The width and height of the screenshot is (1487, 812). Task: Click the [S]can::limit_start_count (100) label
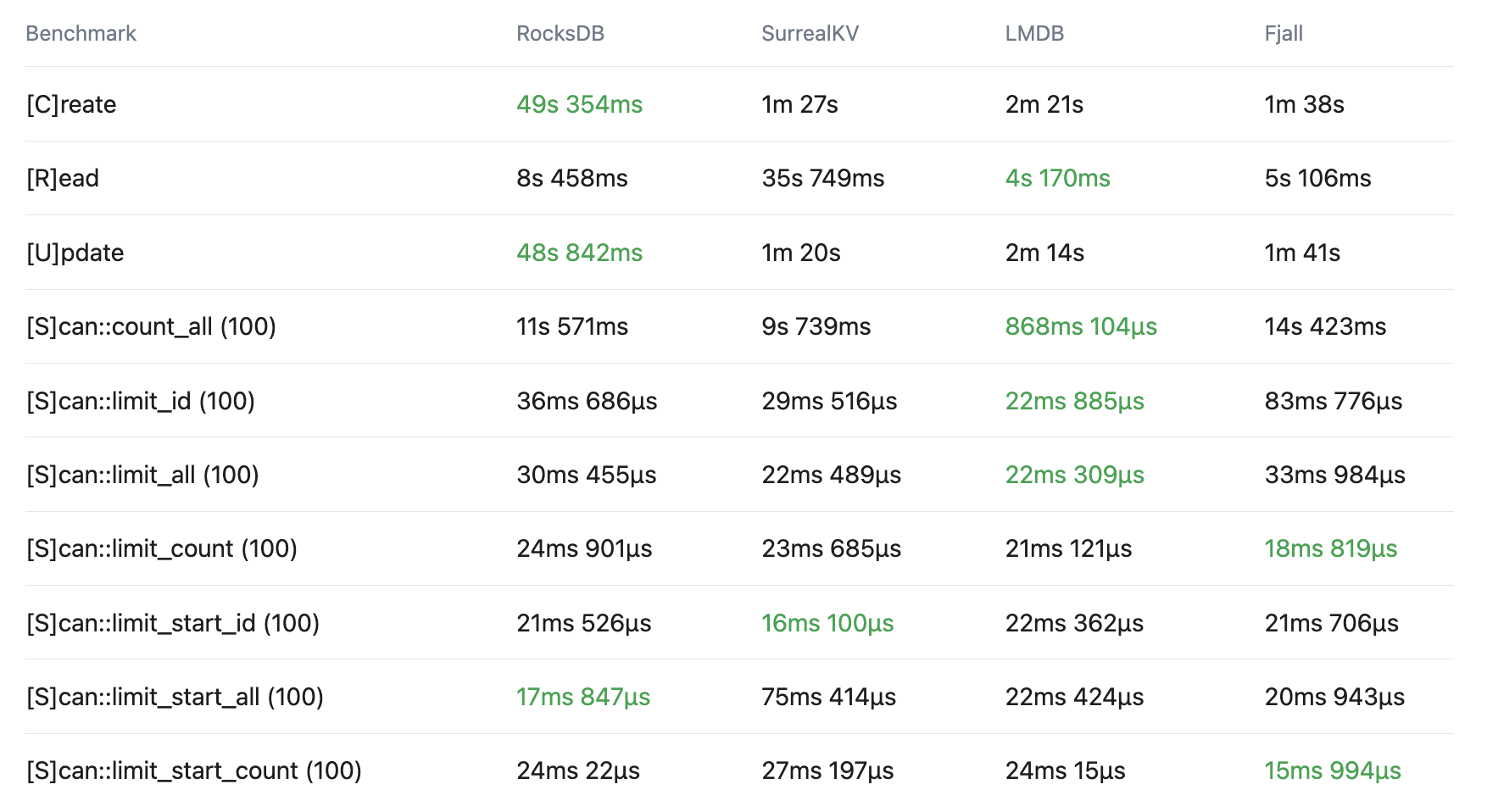point(194,770)
